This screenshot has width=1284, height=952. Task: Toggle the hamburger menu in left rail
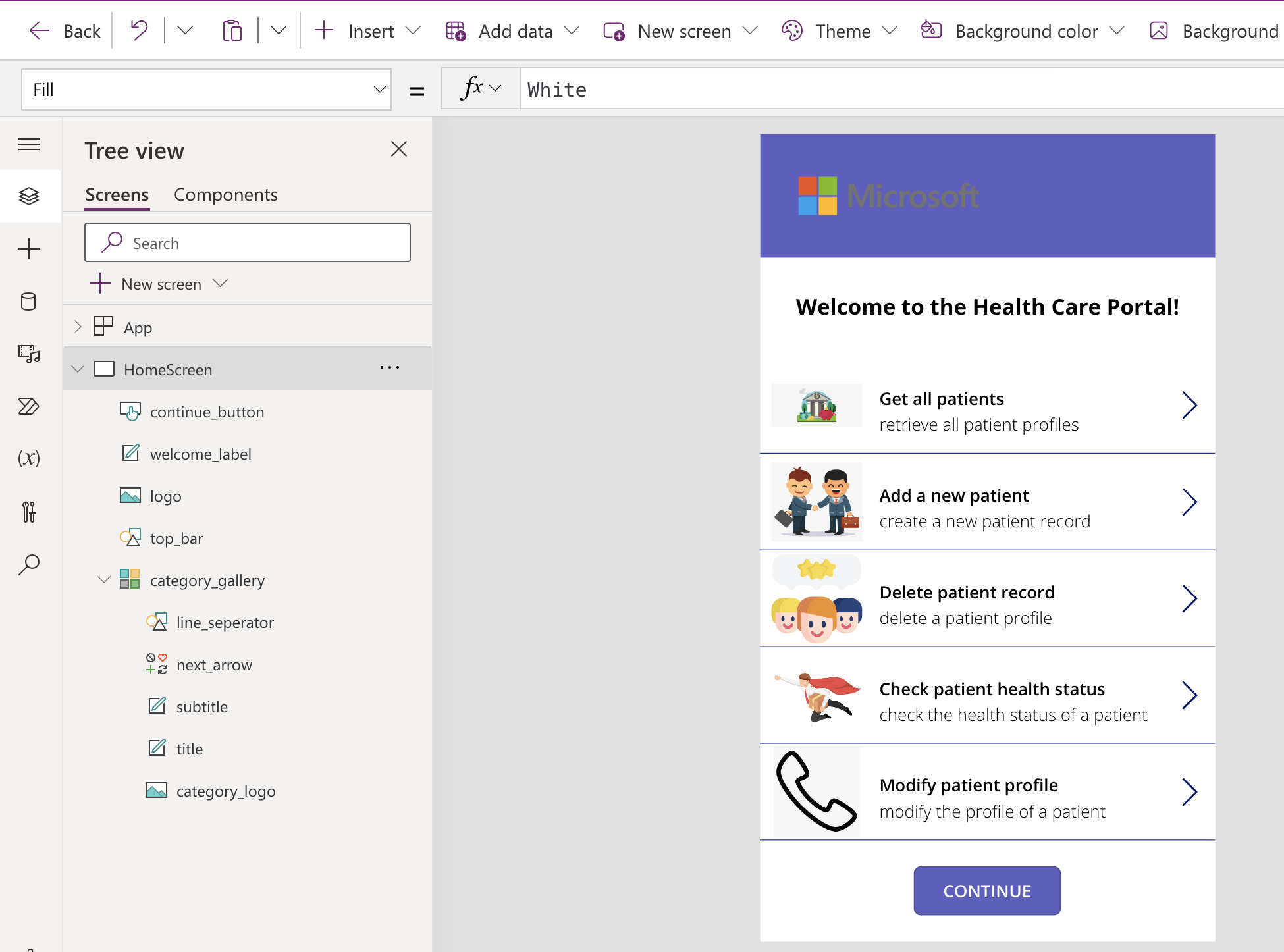(29, 144)
